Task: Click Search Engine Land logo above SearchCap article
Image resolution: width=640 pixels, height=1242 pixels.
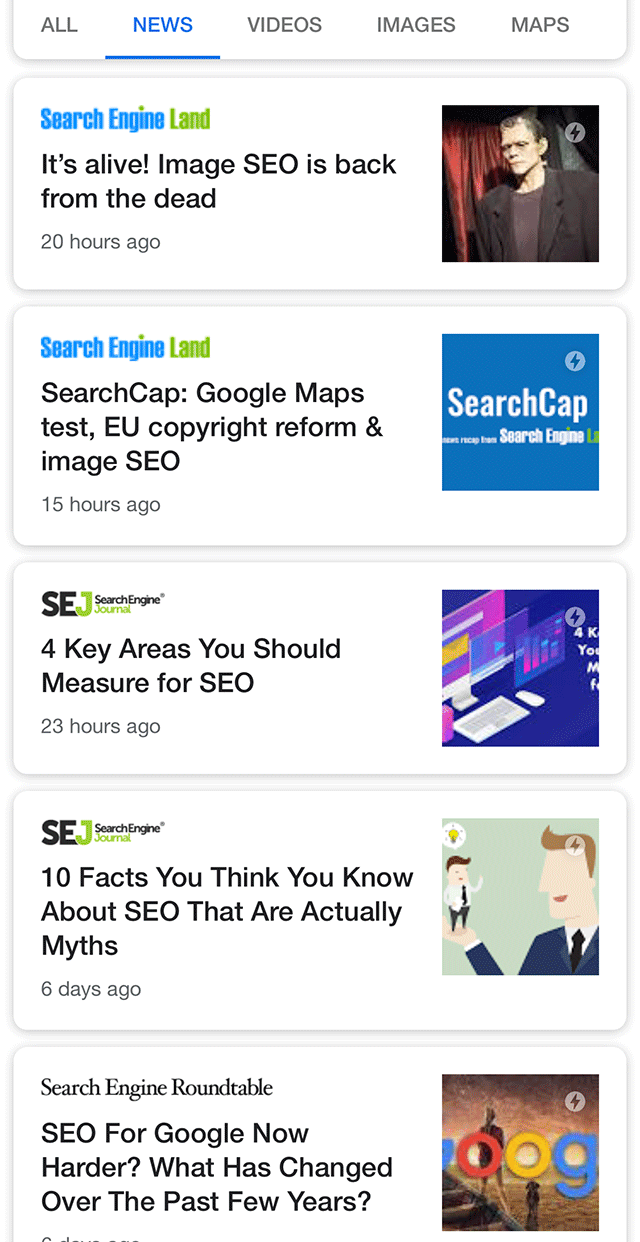Action: tap(125, 348)
